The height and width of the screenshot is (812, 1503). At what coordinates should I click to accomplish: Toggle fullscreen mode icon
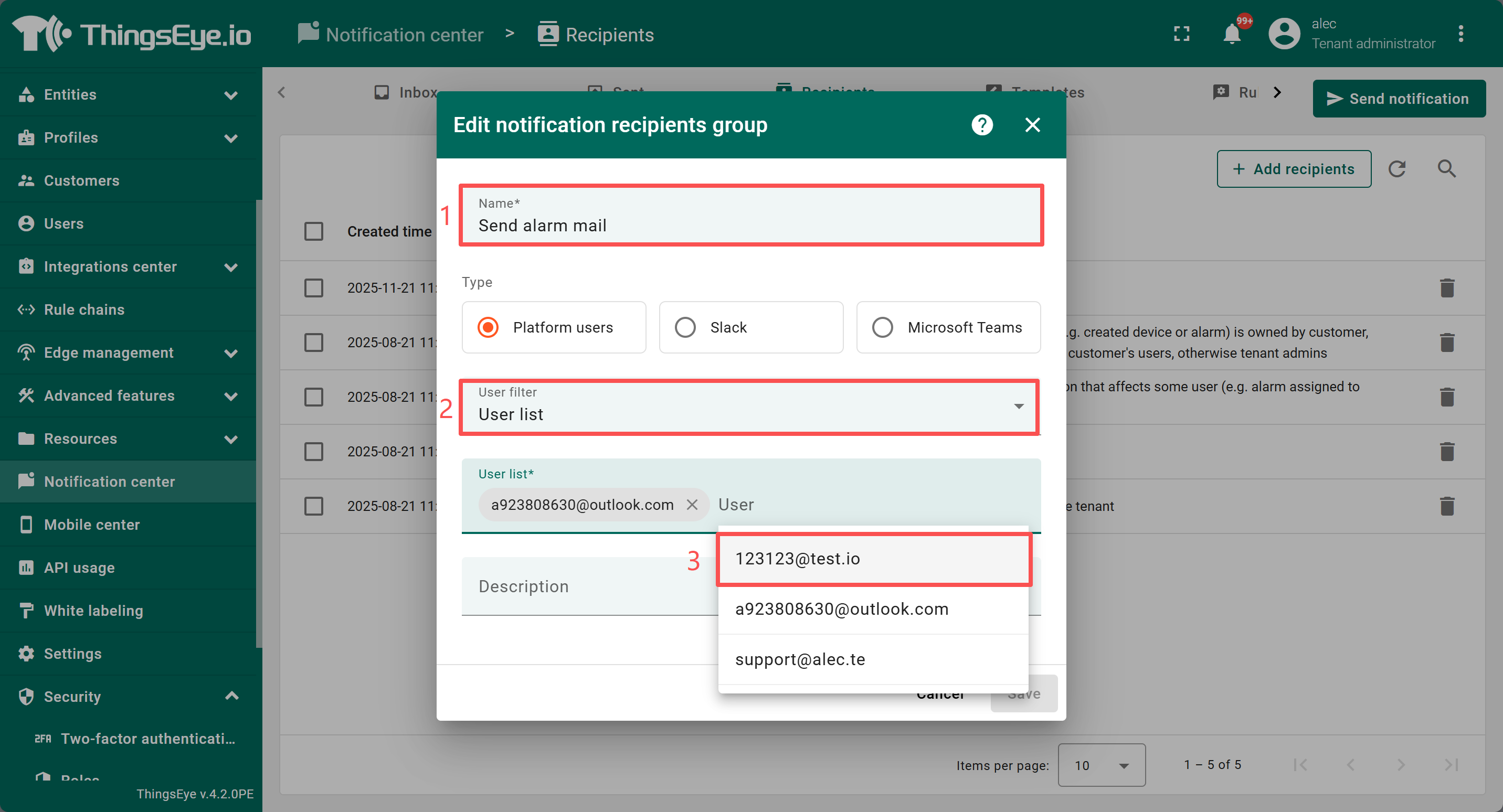(x=1181, y=35)
